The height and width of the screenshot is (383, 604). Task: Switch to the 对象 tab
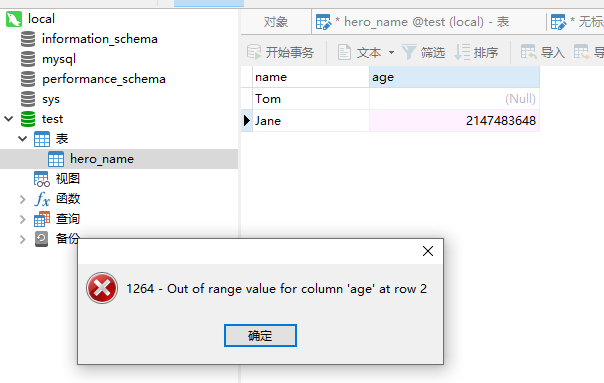tap(276, 22)
